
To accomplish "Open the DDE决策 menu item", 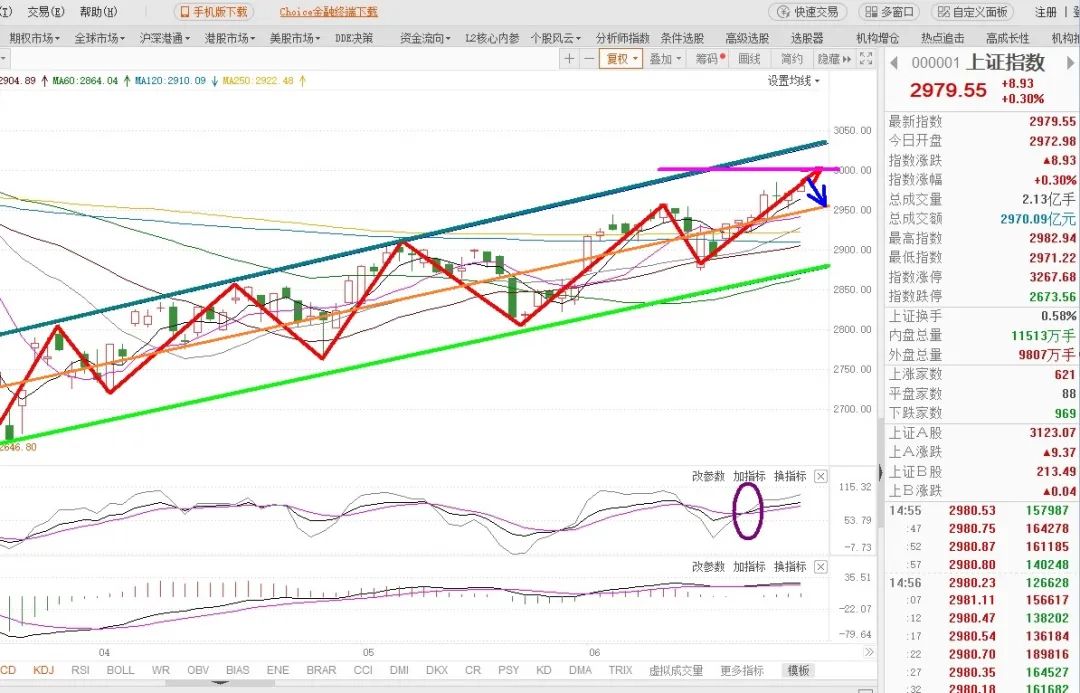I will 354,38.
